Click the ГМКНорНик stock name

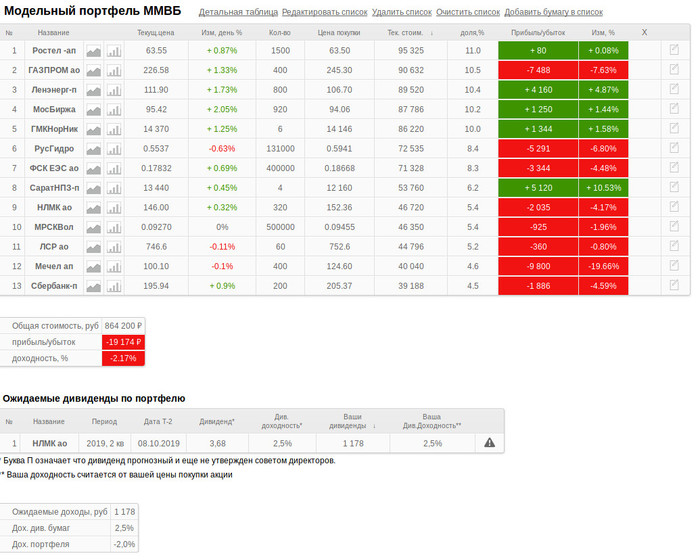pyautogui.click(x=54, y=129)
